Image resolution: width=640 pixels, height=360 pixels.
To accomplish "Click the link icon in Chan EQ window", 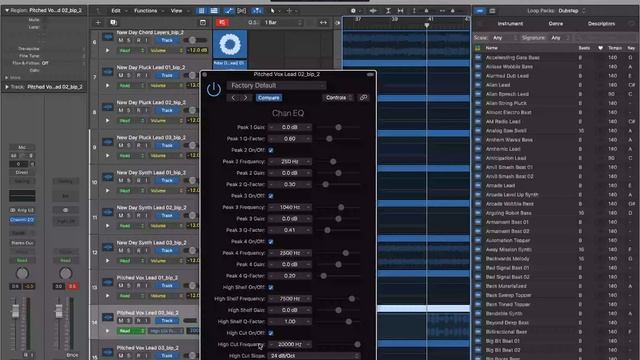I will pos(363,98).
